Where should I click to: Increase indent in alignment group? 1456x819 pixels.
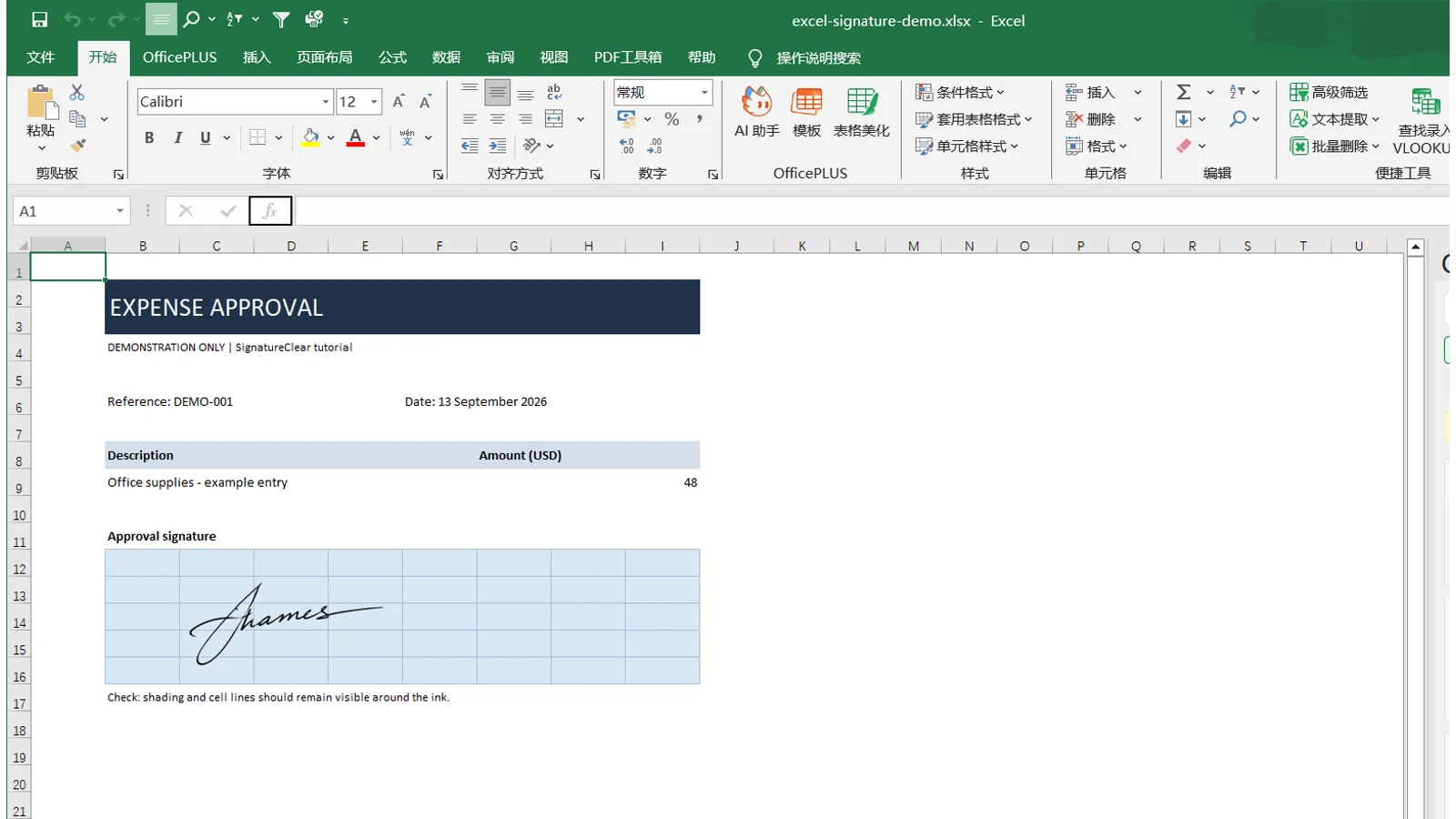click(497, 146)
